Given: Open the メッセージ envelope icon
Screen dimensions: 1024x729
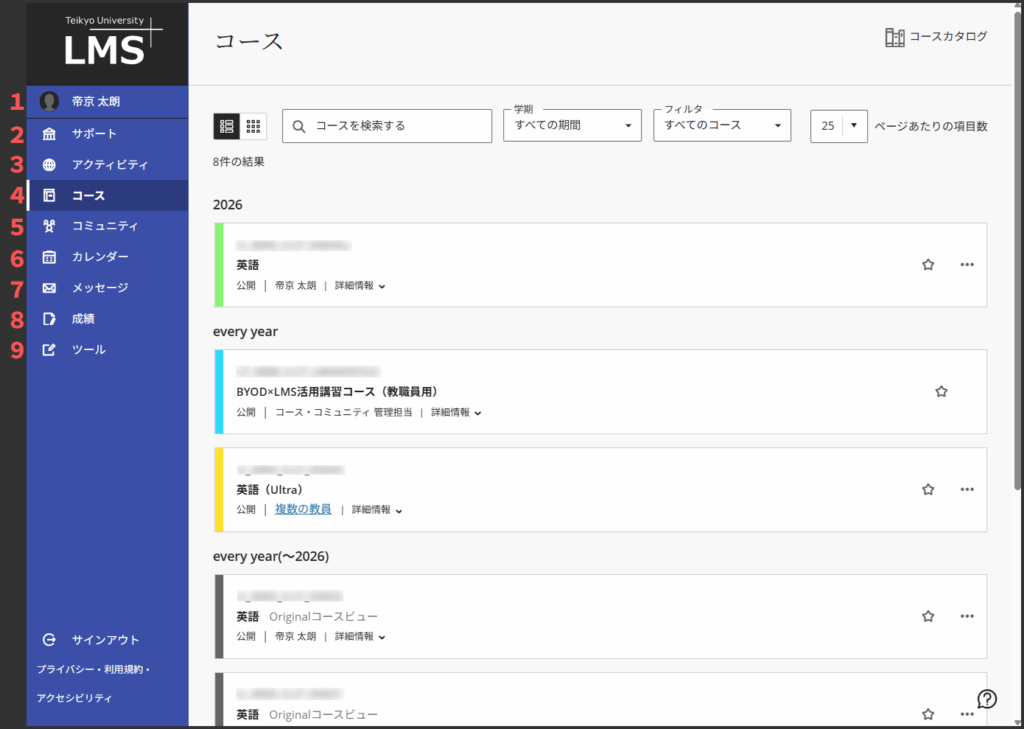Looking at the screenshot, I should 49,288.
